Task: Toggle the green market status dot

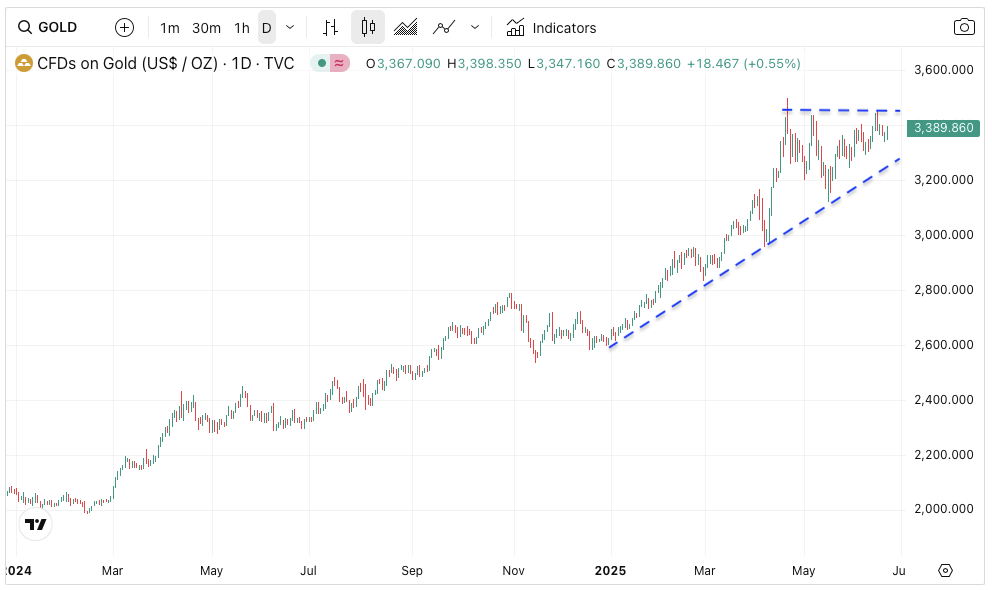Action: [321, 64]
